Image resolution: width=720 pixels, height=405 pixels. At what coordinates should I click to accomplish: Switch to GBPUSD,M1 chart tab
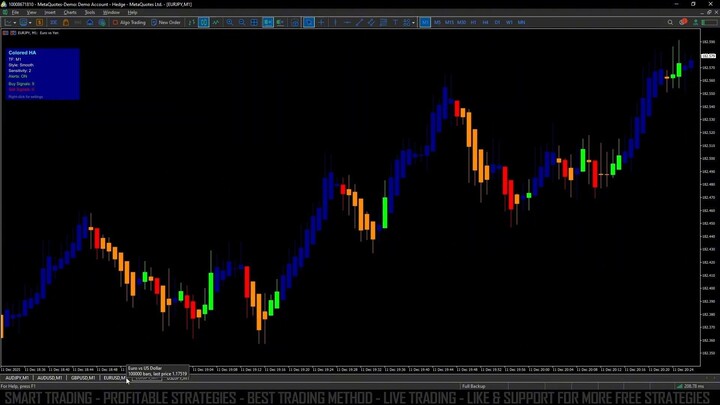(83, 378)
